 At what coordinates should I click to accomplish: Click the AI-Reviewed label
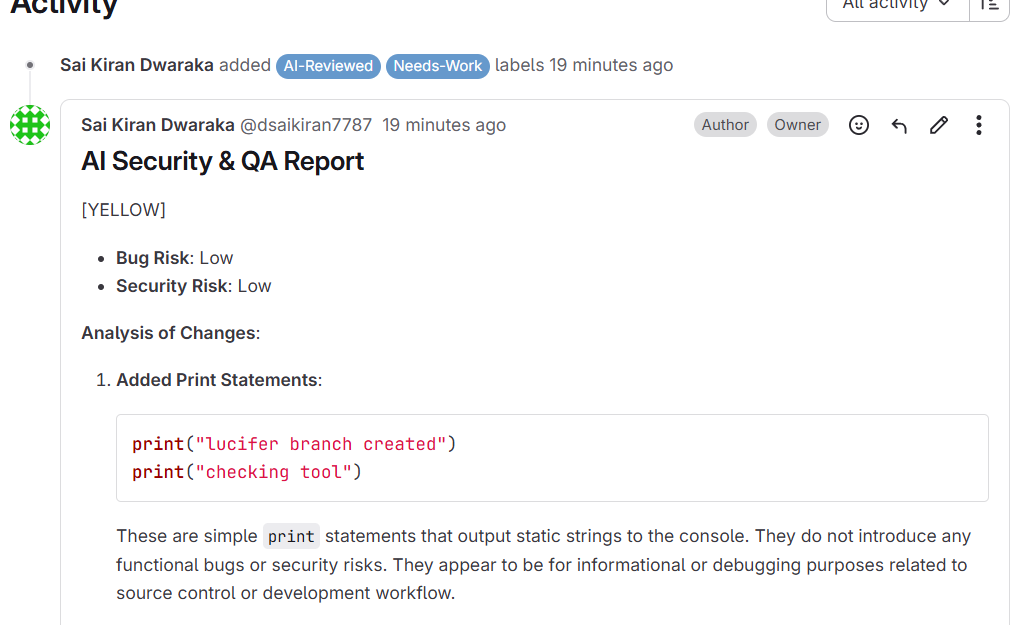(328, 66)
